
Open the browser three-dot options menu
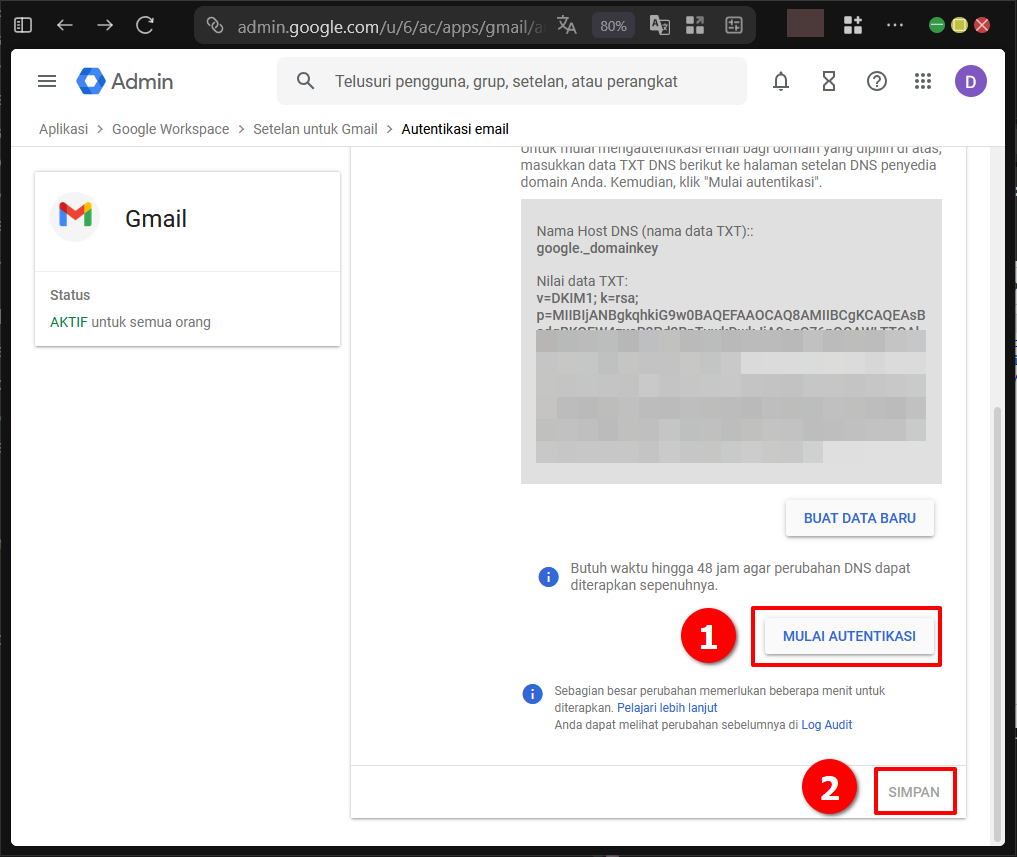(x=894, y=25)
